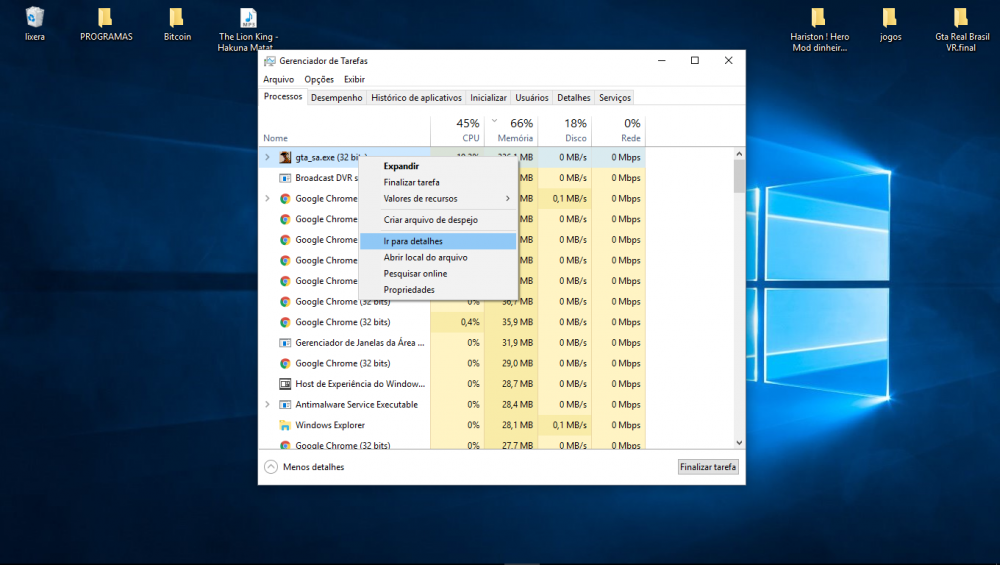The height and width of the screenshot is (565, 1000).
Task: Click the Chrome icon in the 29,0 MB row
Action: click(x=285, y=363)
